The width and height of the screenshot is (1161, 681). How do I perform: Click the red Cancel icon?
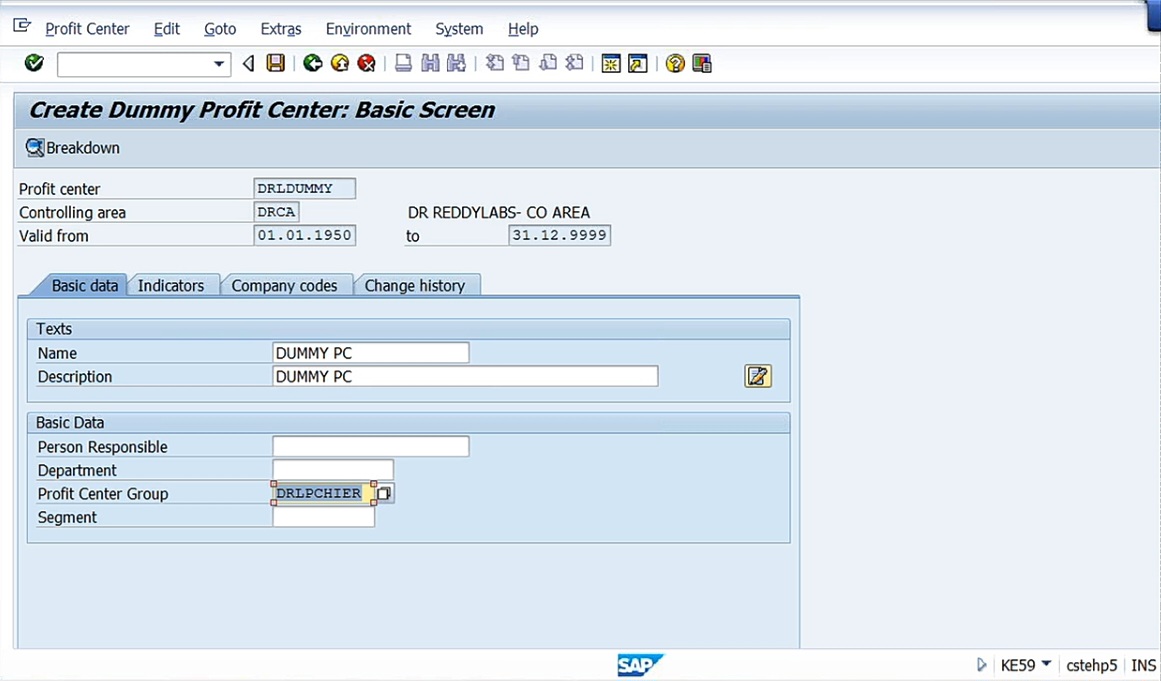[367, 64]
